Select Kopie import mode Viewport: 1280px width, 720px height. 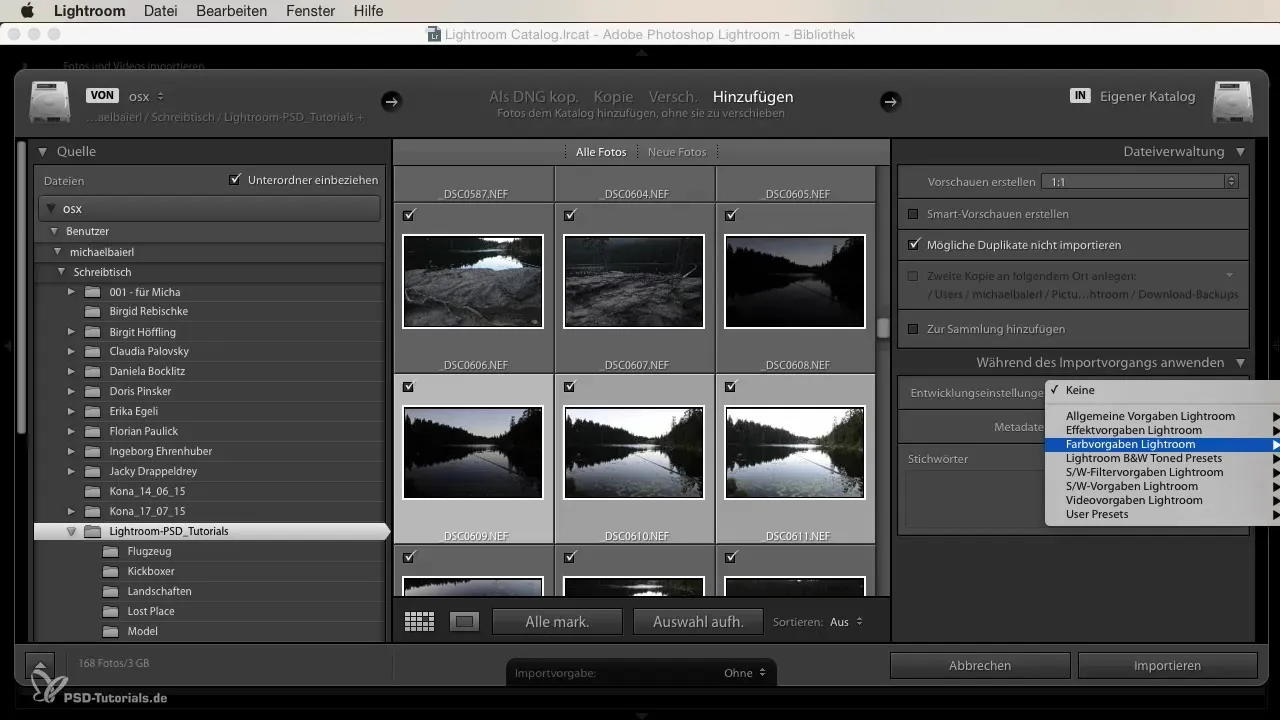[x=613, y=97]
